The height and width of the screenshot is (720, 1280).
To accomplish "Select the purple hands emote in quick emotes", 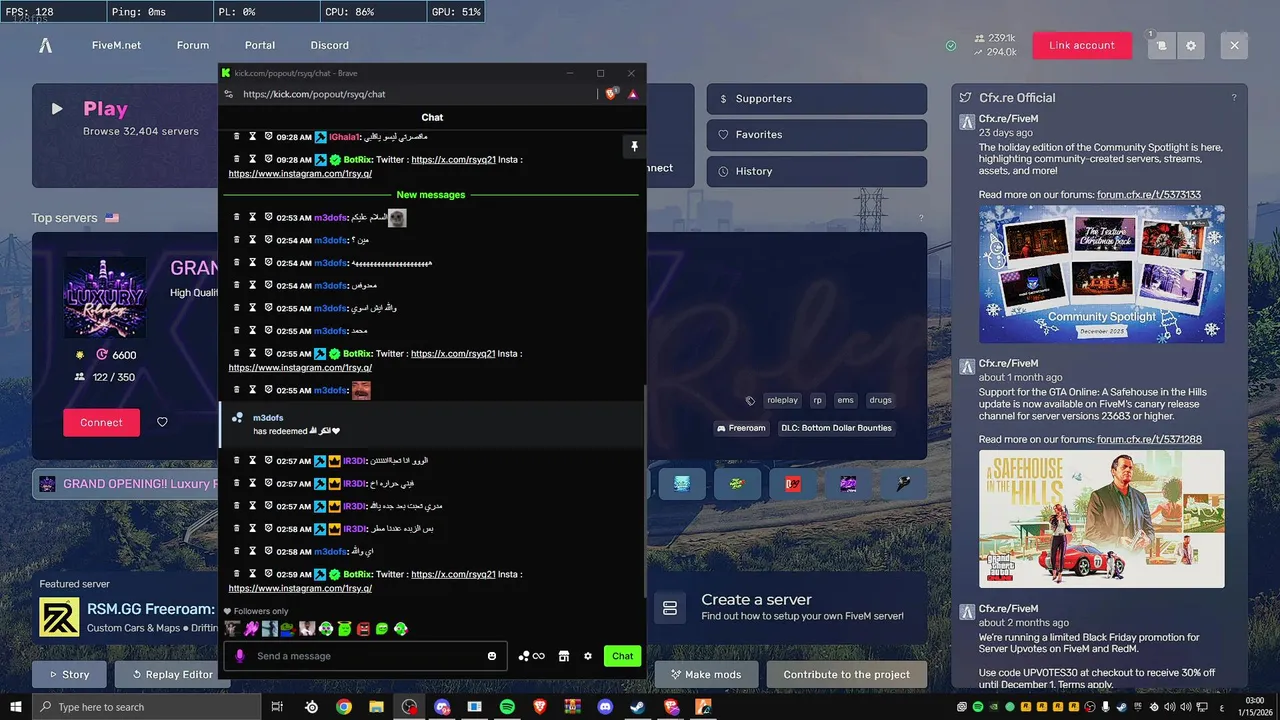I will tap(250, 629).
